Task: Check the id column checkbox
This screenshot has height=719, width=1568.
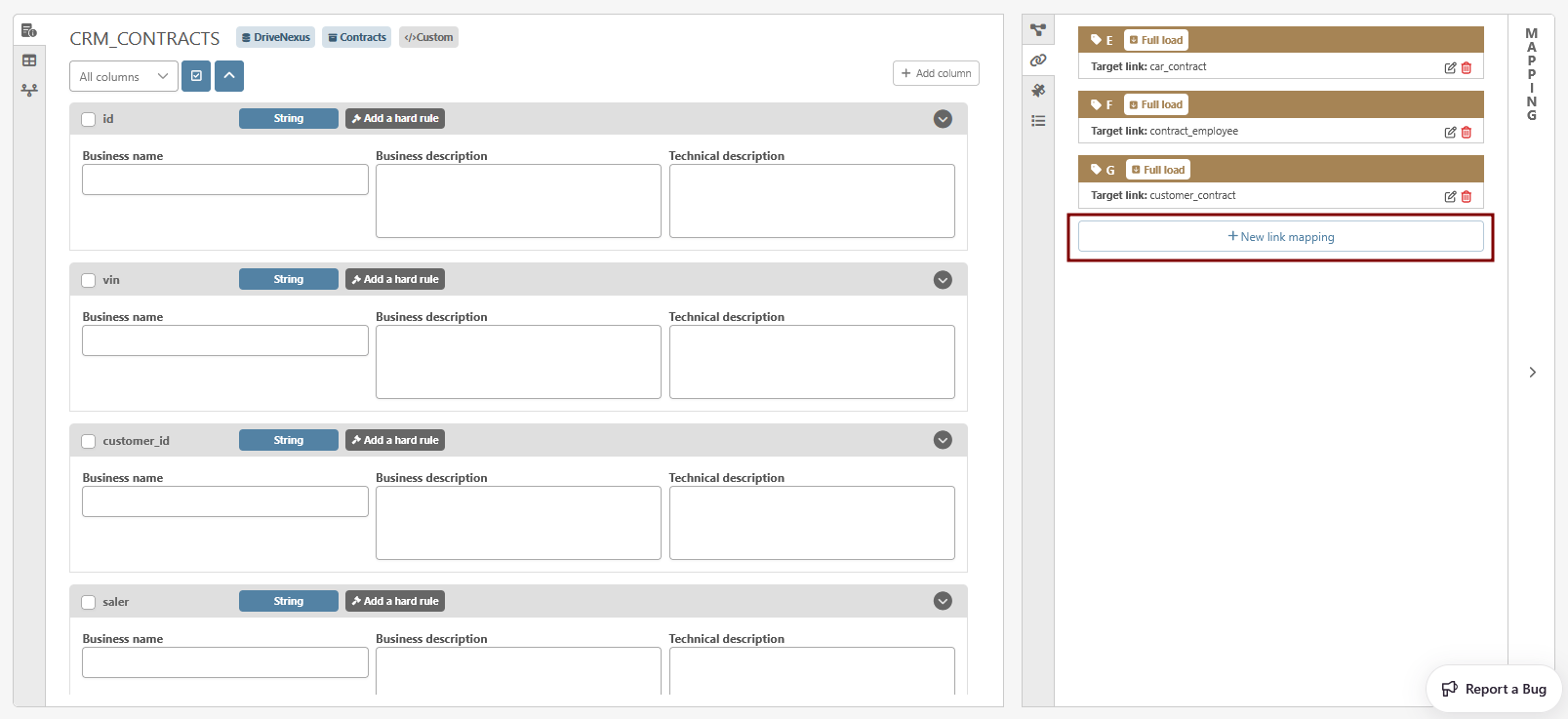Action: [x=89, y=119]
